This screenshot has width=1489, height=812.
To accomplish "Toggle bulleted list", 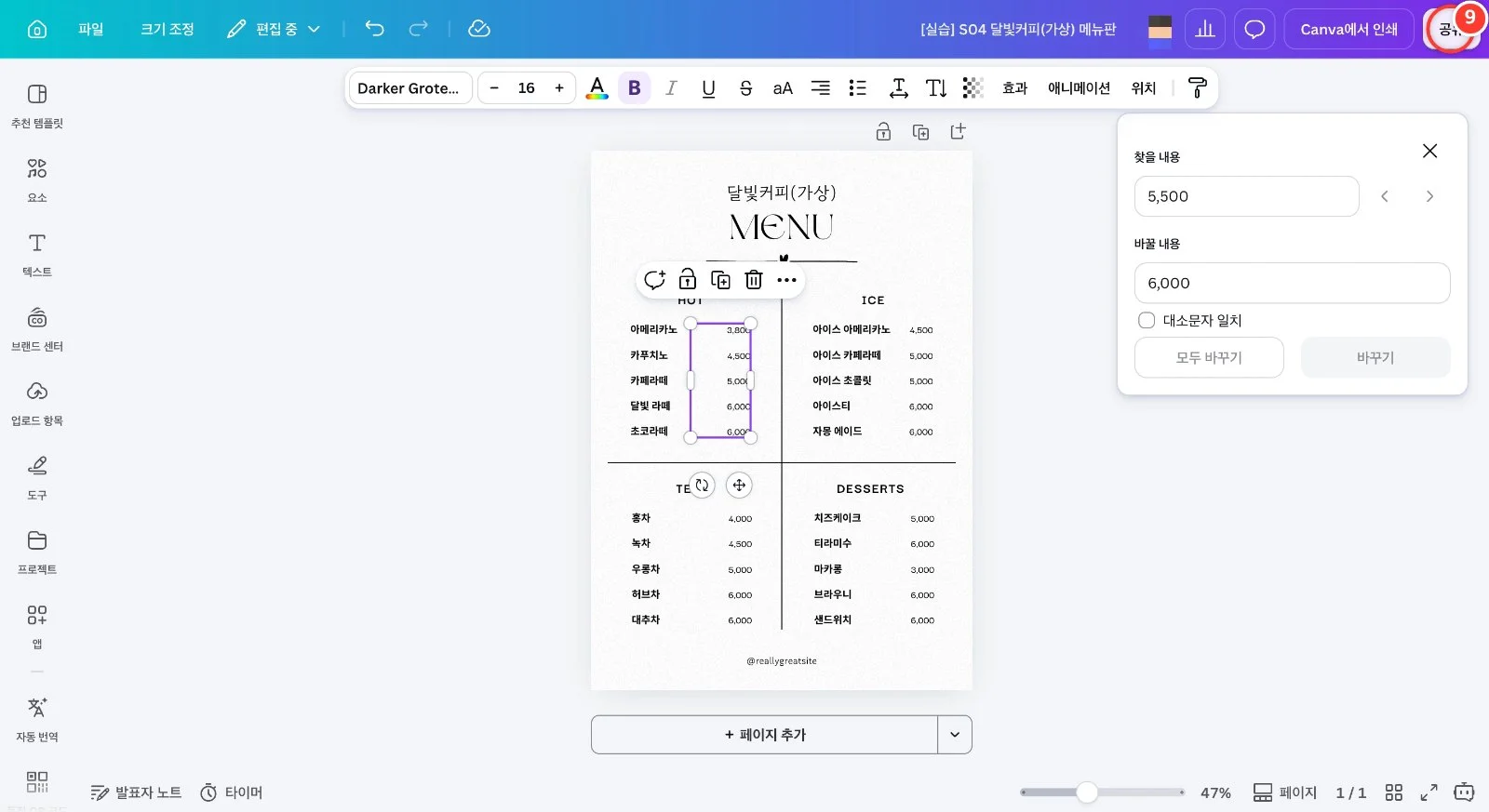I will (x=857, y=88).
